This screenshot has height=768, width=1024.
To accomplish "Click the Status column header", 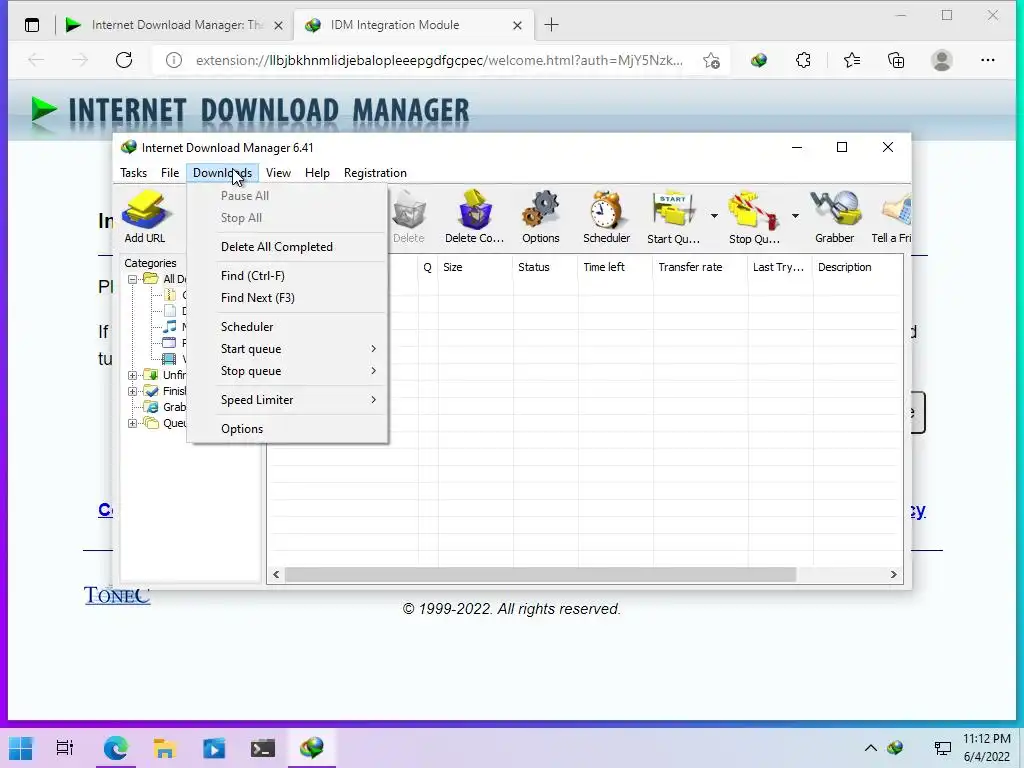I will point(545,267).
